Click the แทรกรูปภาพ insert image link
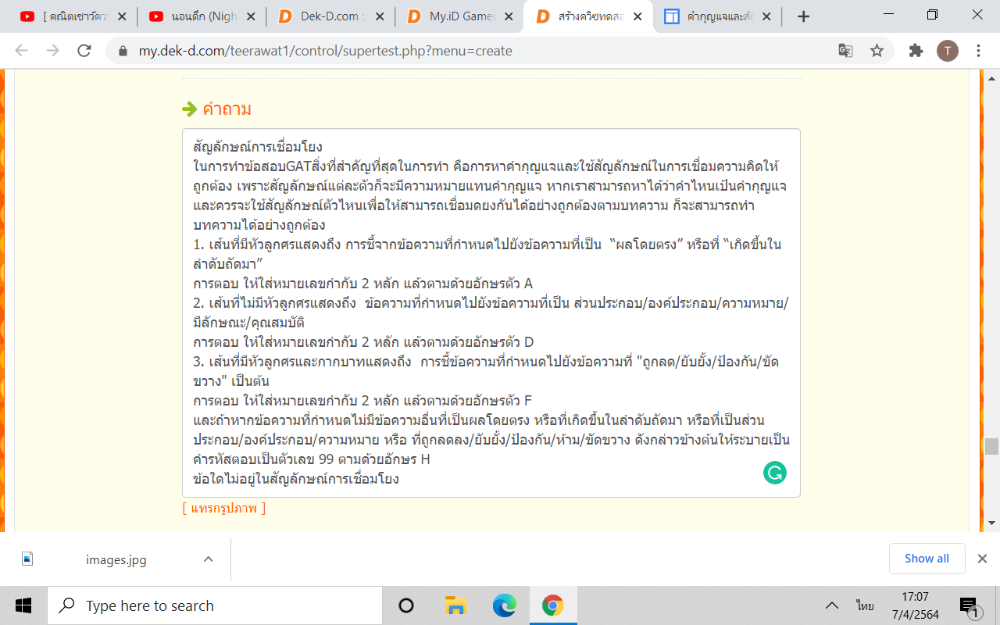The height and width of the screenshot is (625, 1000). 224,508
